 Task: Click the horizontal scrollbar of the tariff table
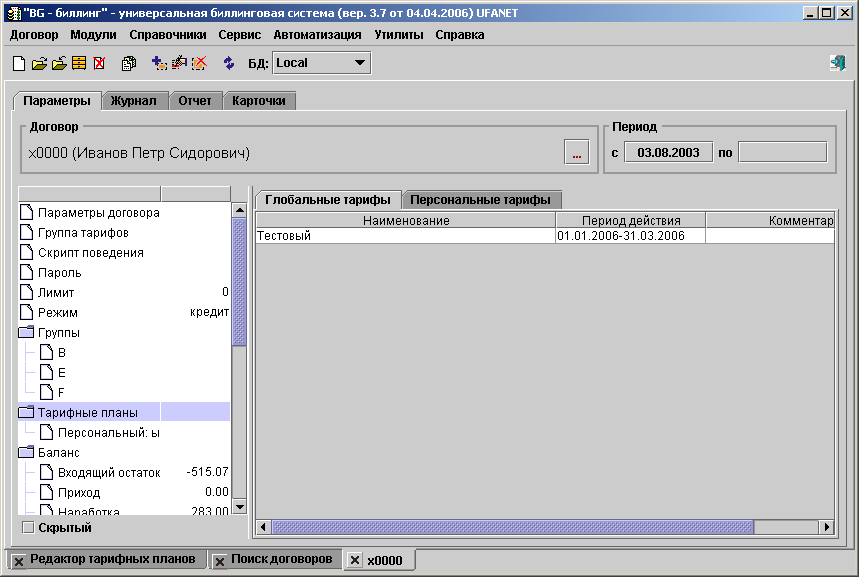512,527
